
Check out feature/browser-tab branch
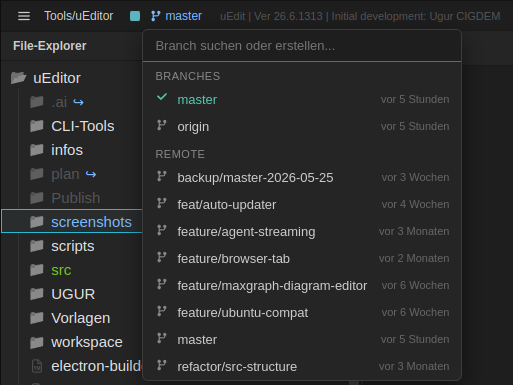coord(302,259)
